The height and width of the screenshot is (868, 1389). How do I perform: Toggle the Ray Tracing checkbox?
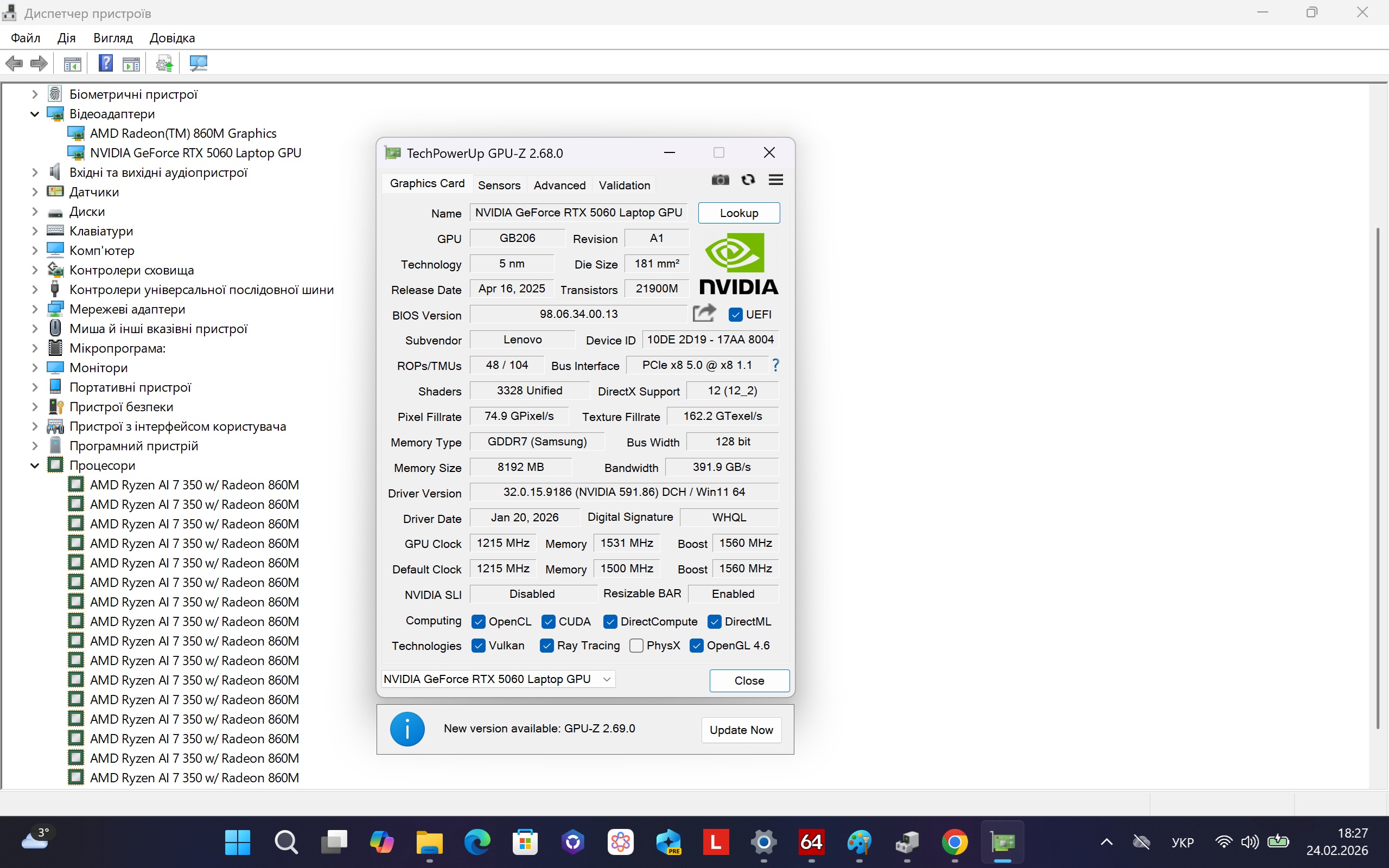click(547, 646)
